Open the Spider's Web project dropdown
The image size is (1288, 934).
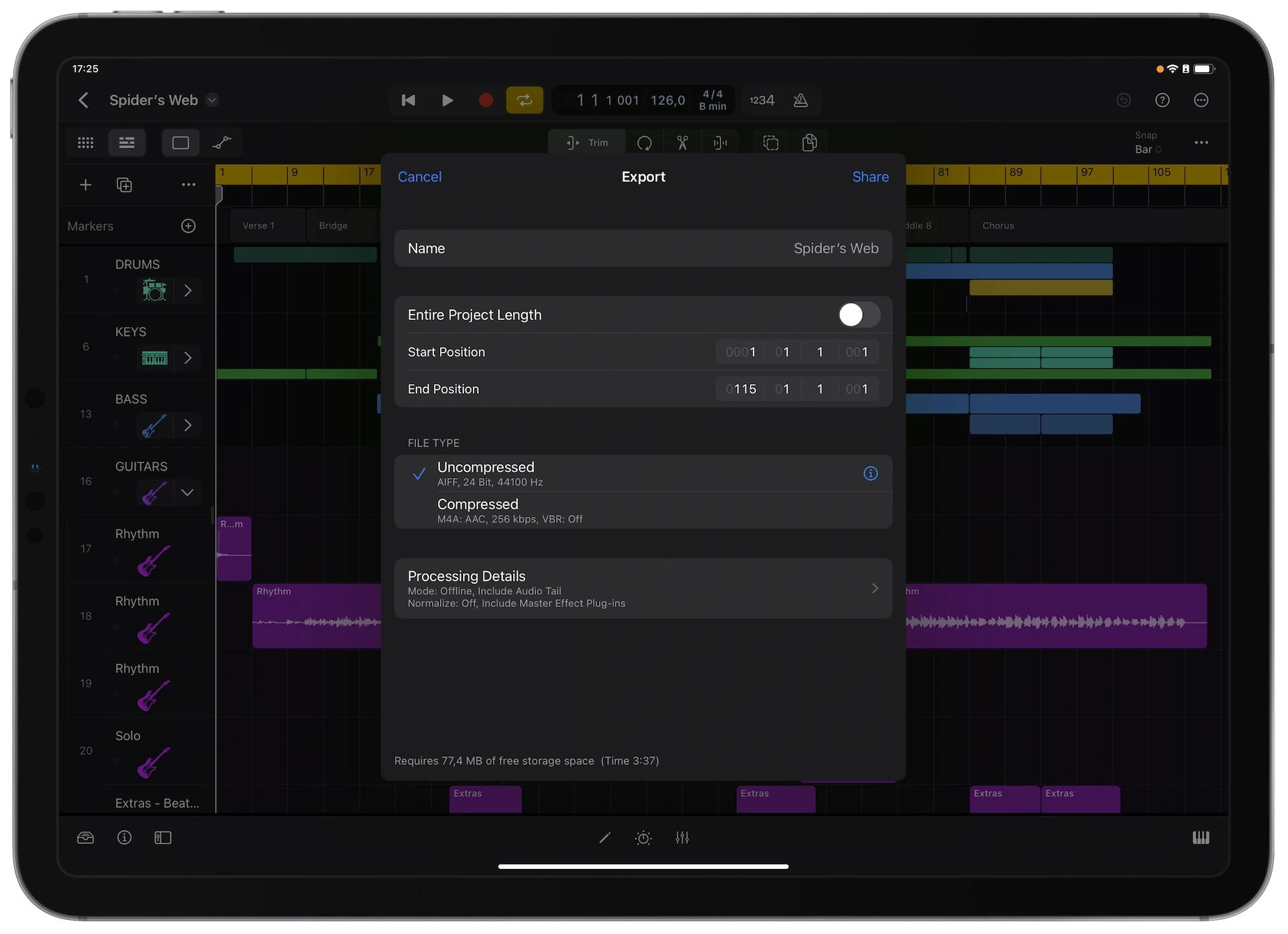[x=212, y=101]
